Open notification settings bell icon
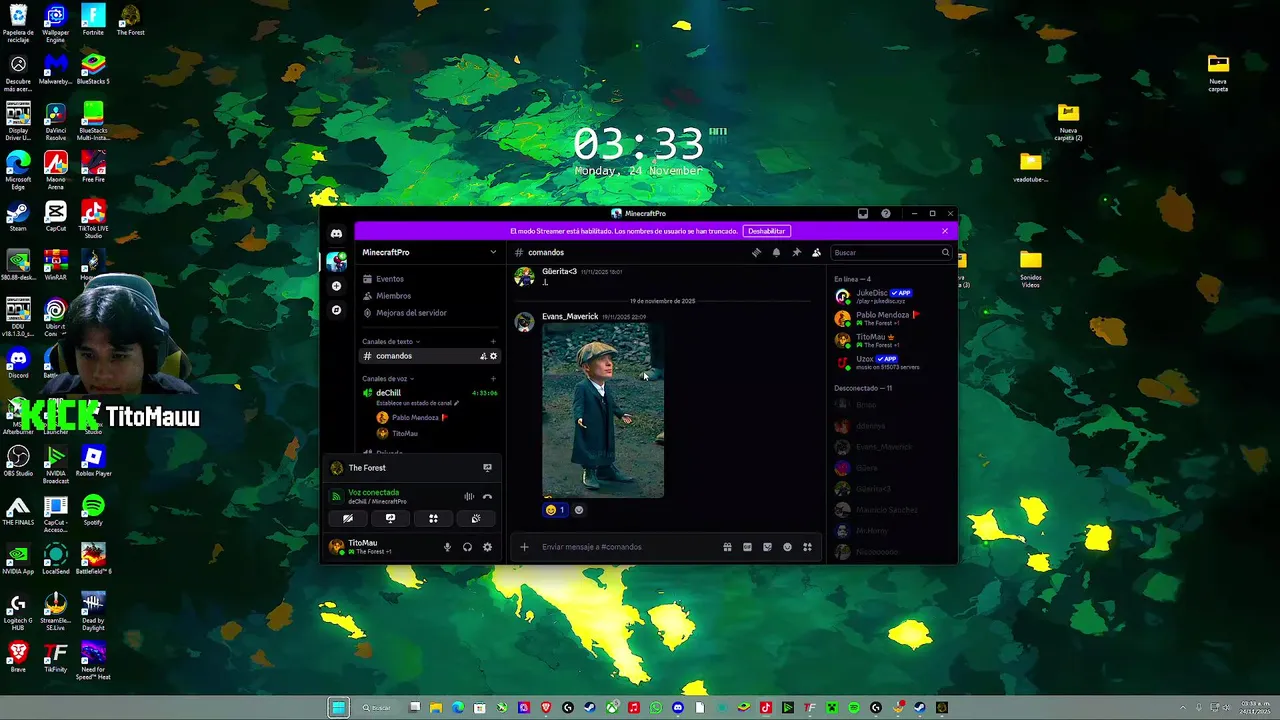The width and height of the screenshot is (1280, 720). 776,253
